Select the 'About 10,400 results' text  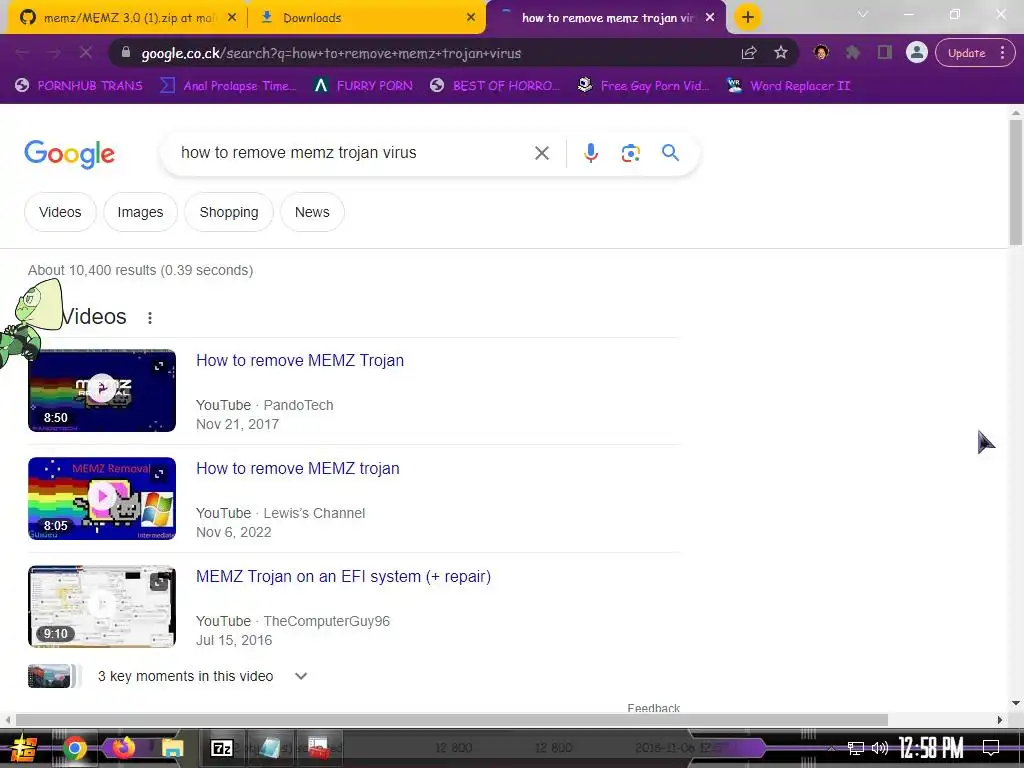pyautogui.click(x=140, y=270)
